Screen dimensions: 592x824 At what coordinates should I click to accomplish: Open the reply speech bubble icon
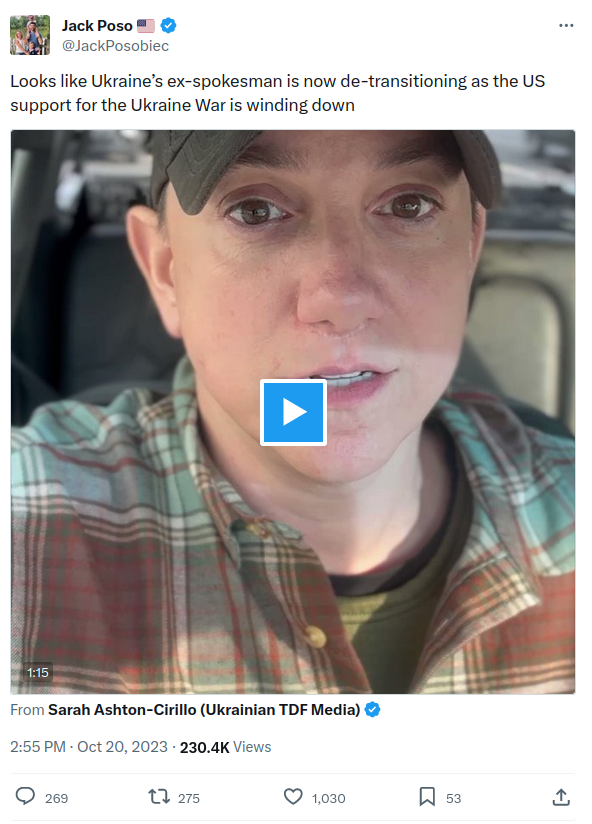pos(25,797)
